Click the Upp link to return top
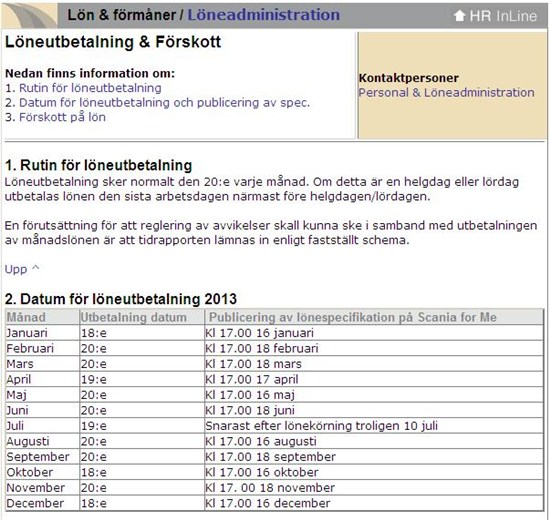Viewport: 550px width, 520px height. [16, 269]
